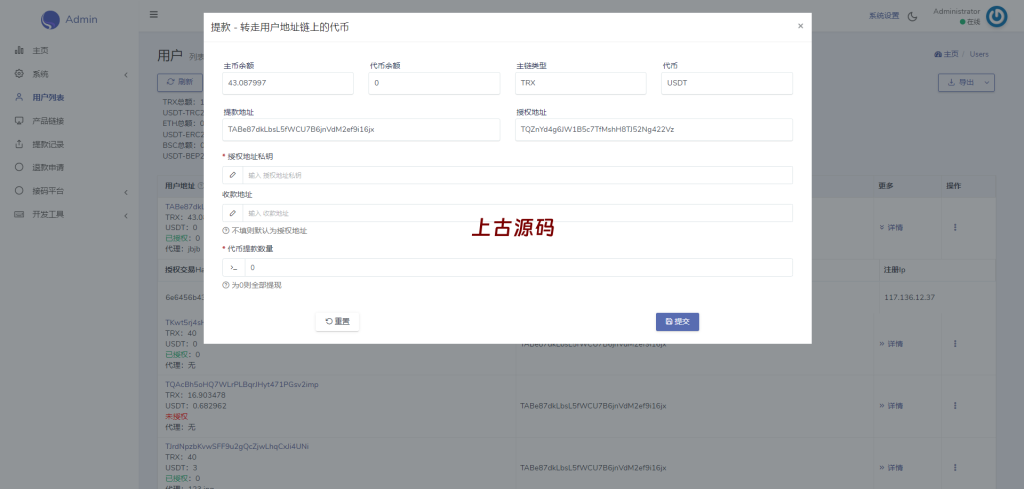Click the 更多 column header
Screen dimensions: 1024x489
pyautogui.click(x=886, y=186)
